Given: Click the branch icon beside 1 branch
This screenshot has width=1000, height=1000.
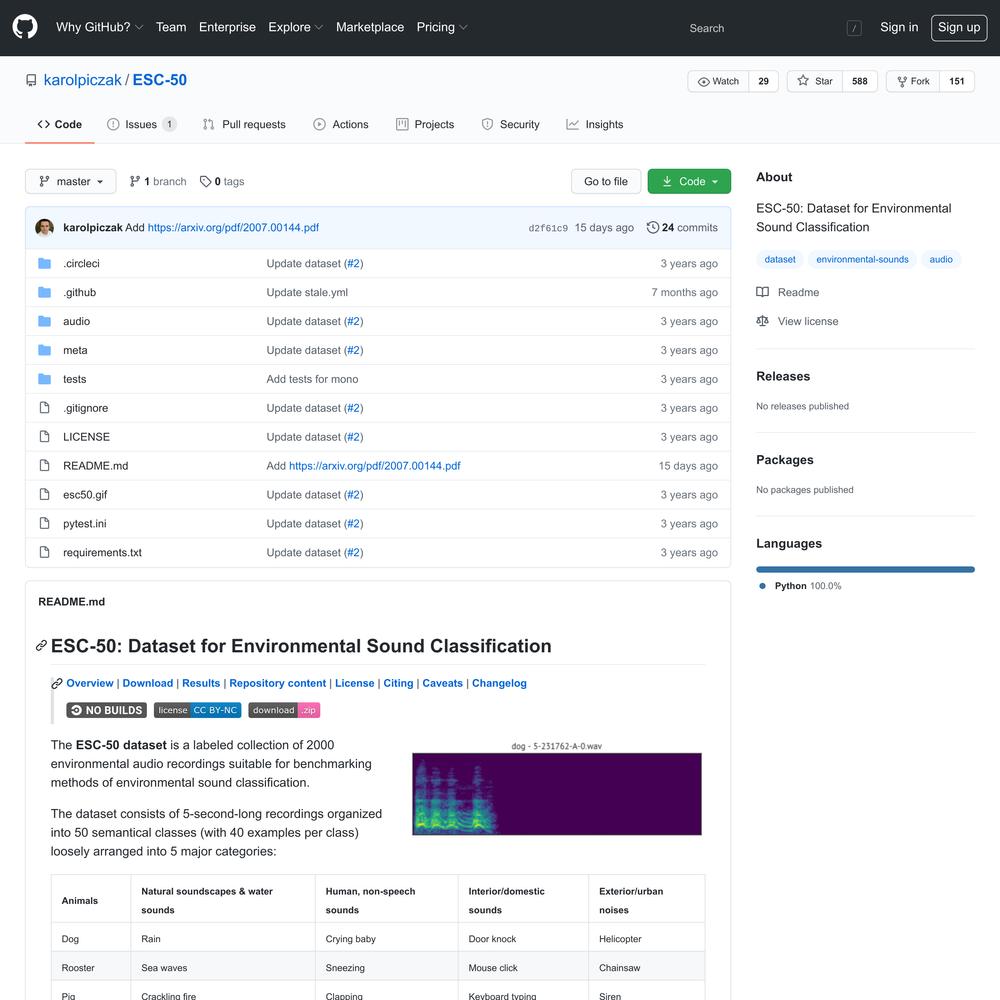Looking at the screenshot, I should 135,182.
